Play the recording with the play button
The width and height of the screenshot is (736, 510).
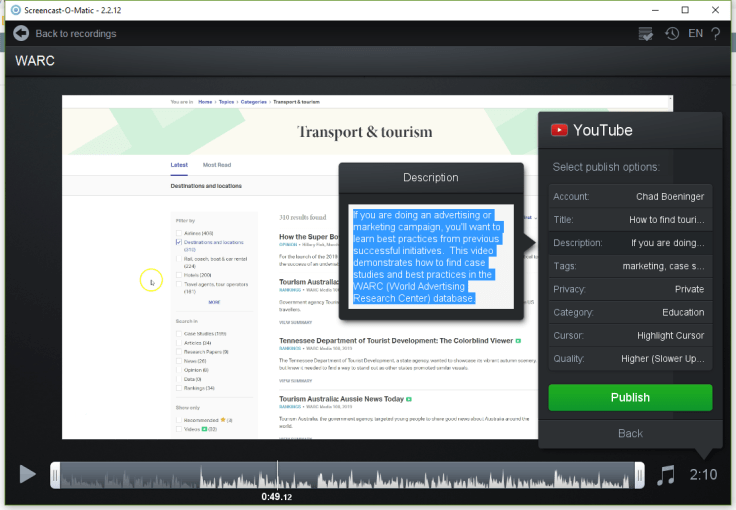point(28,474)
